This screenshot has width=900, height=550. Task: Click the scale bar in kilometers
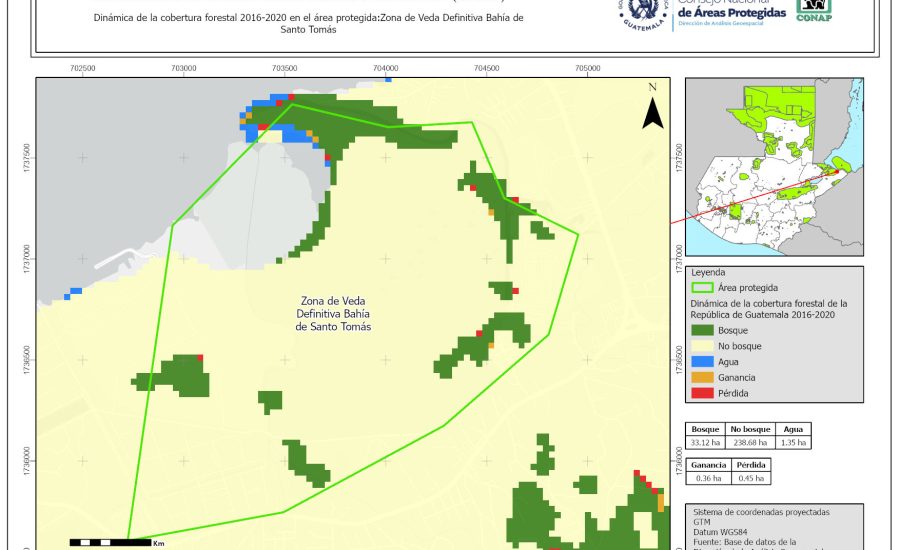click(110, 542)
